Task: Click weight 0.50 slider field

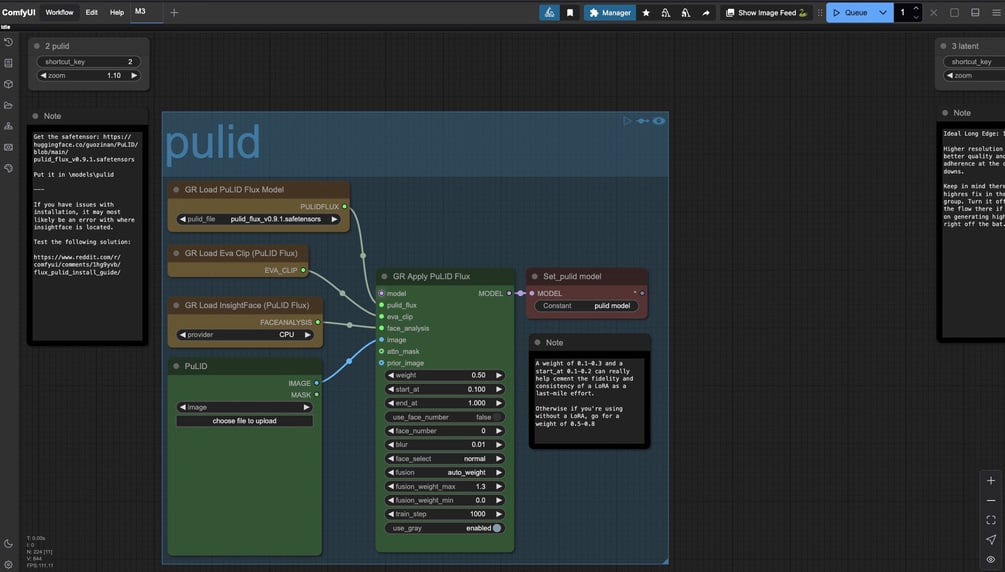Action: pos(444,375)
